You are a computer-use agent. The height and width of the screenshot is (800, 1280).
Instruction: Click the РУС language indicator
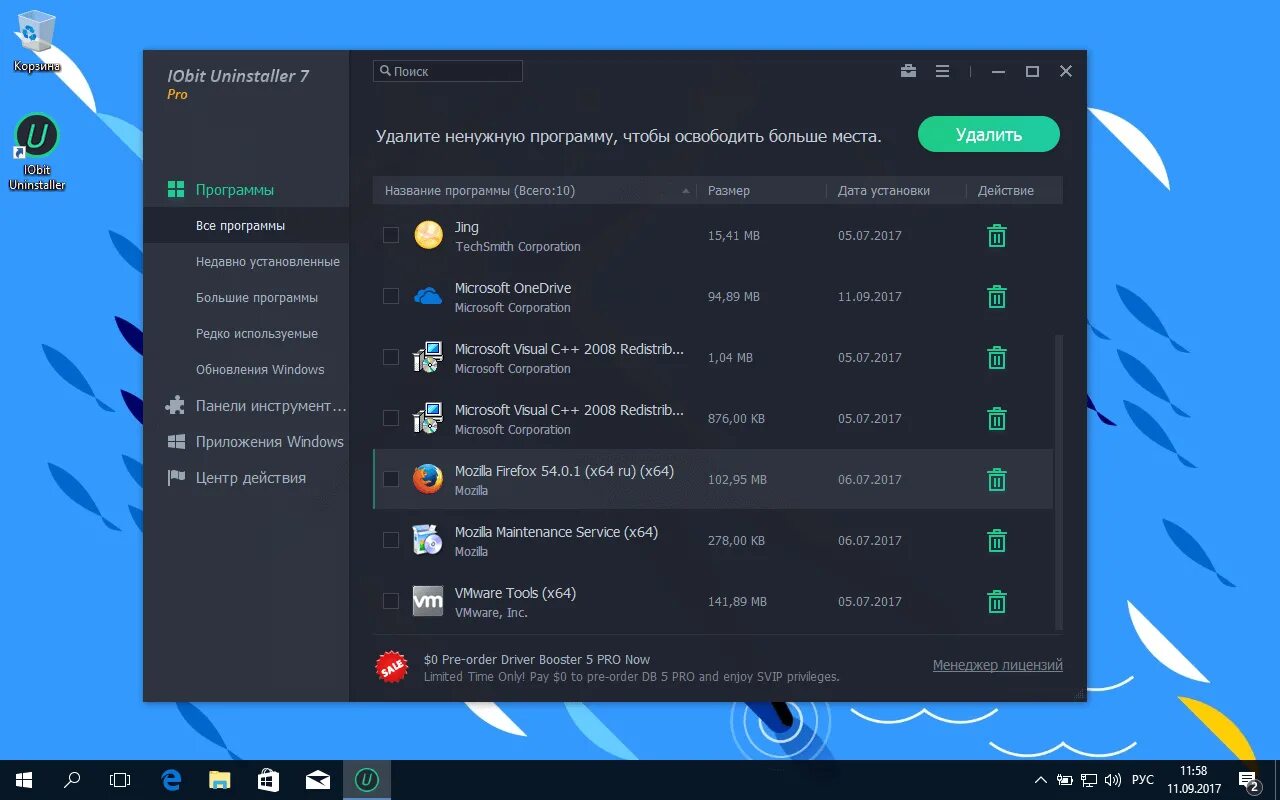(x=1143, y=780)
